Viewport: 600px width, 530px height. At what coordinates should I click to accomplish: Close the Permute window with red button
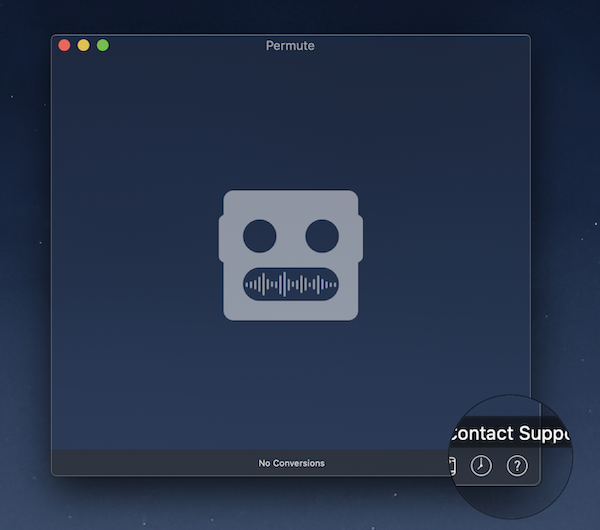point(64,45)
